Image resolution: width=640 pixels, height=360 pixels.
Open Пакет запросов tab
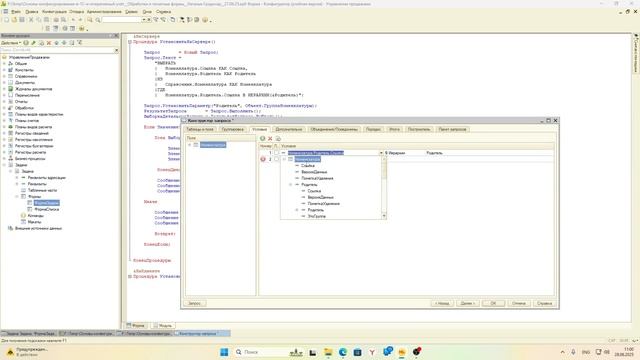tap(452, 129)
